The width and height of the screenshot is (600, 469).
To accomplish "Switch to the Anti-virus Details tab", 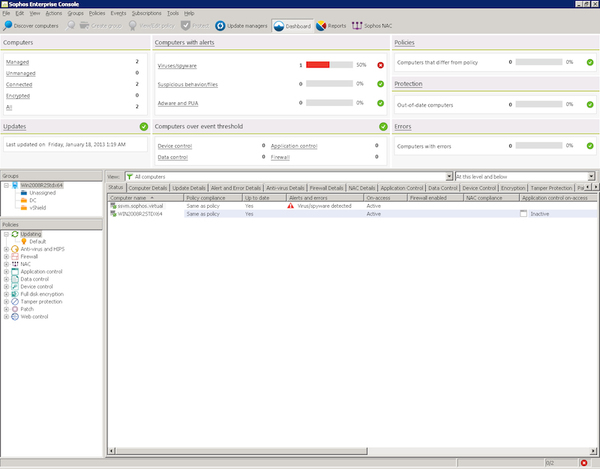I will point(285,188).
